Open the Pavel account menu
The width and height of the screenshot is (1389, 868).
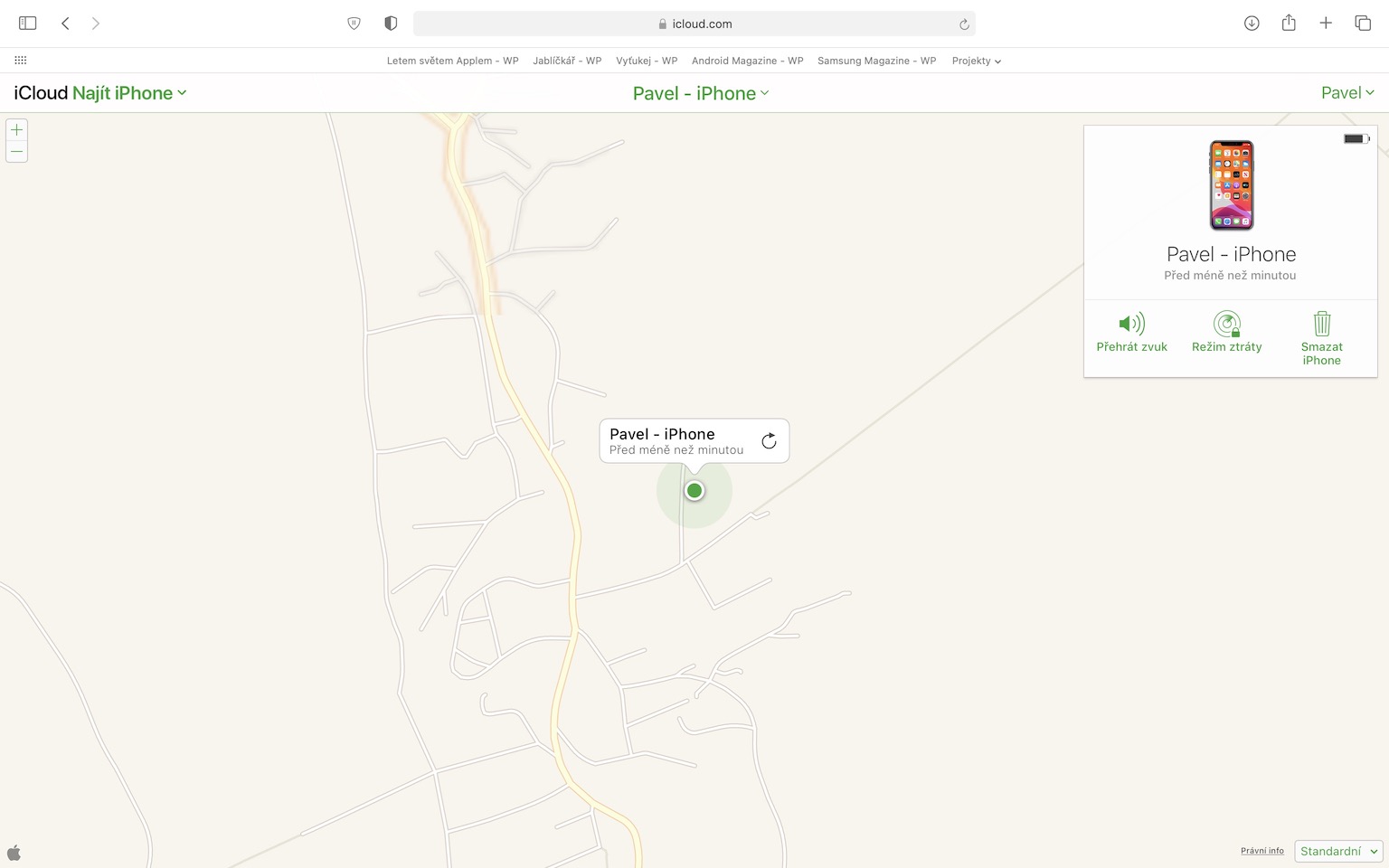coord(1347,93)
